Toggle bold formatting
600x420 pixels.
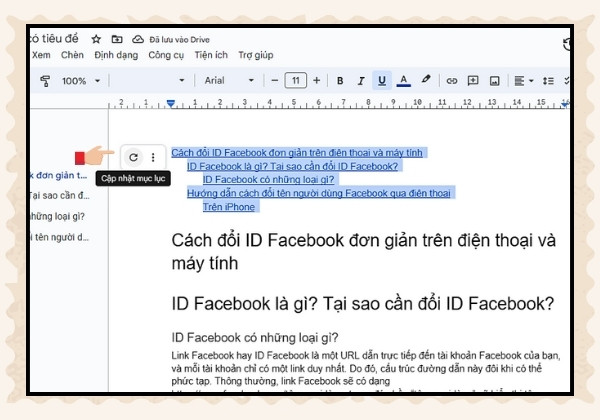(340, 81)
